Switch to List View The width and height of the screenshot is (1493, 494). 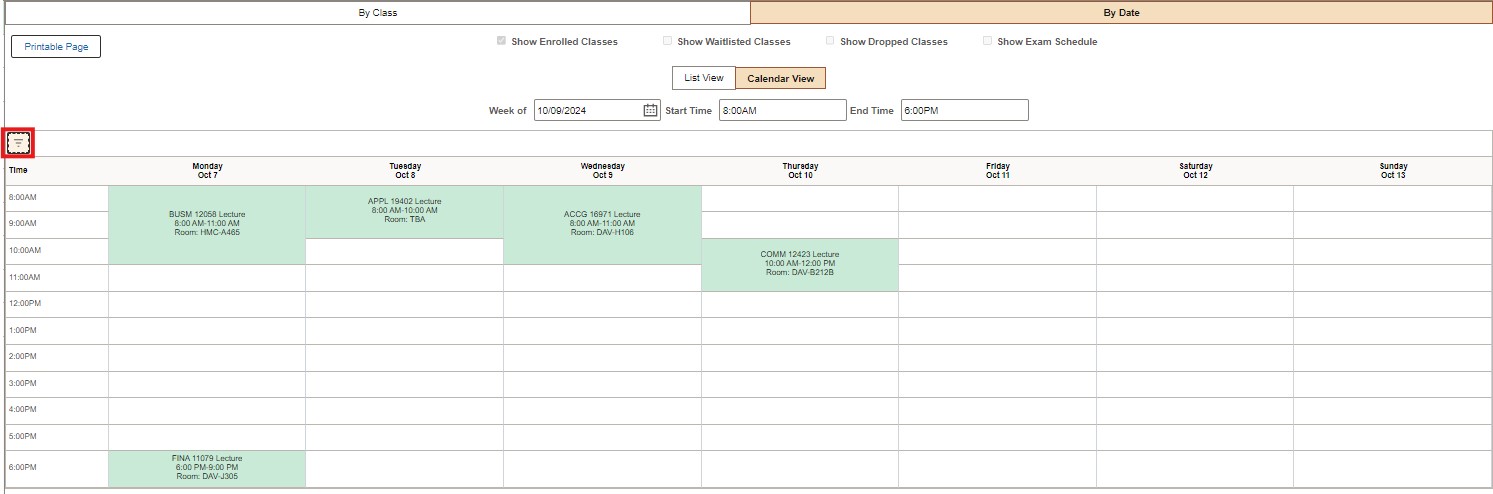tap(703, 78)
